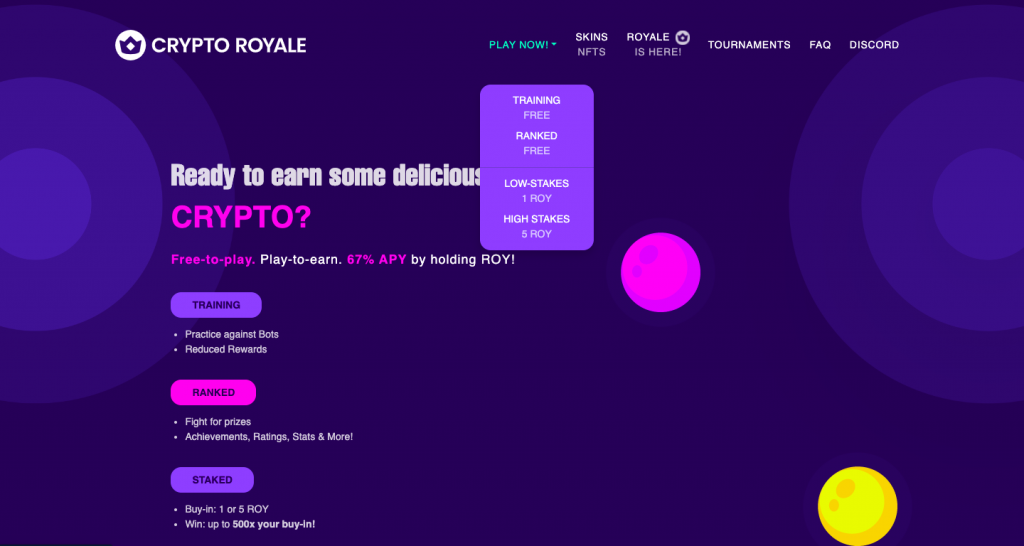Click the 'Buy-in: 1 or 5 ROY' bullet

point(227,509)
